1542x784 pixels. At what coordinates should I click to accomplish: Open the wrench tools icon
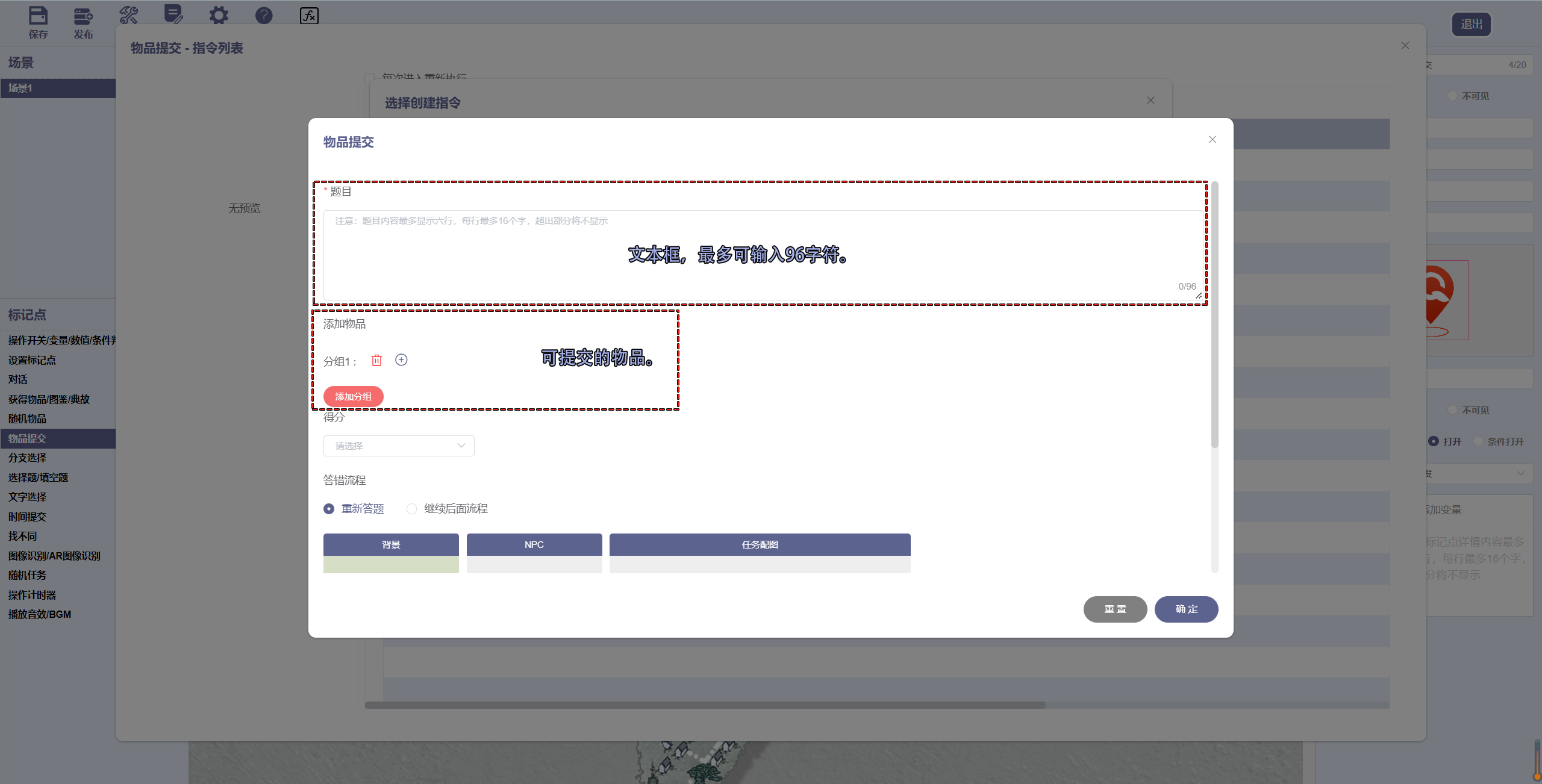[128, 15]
